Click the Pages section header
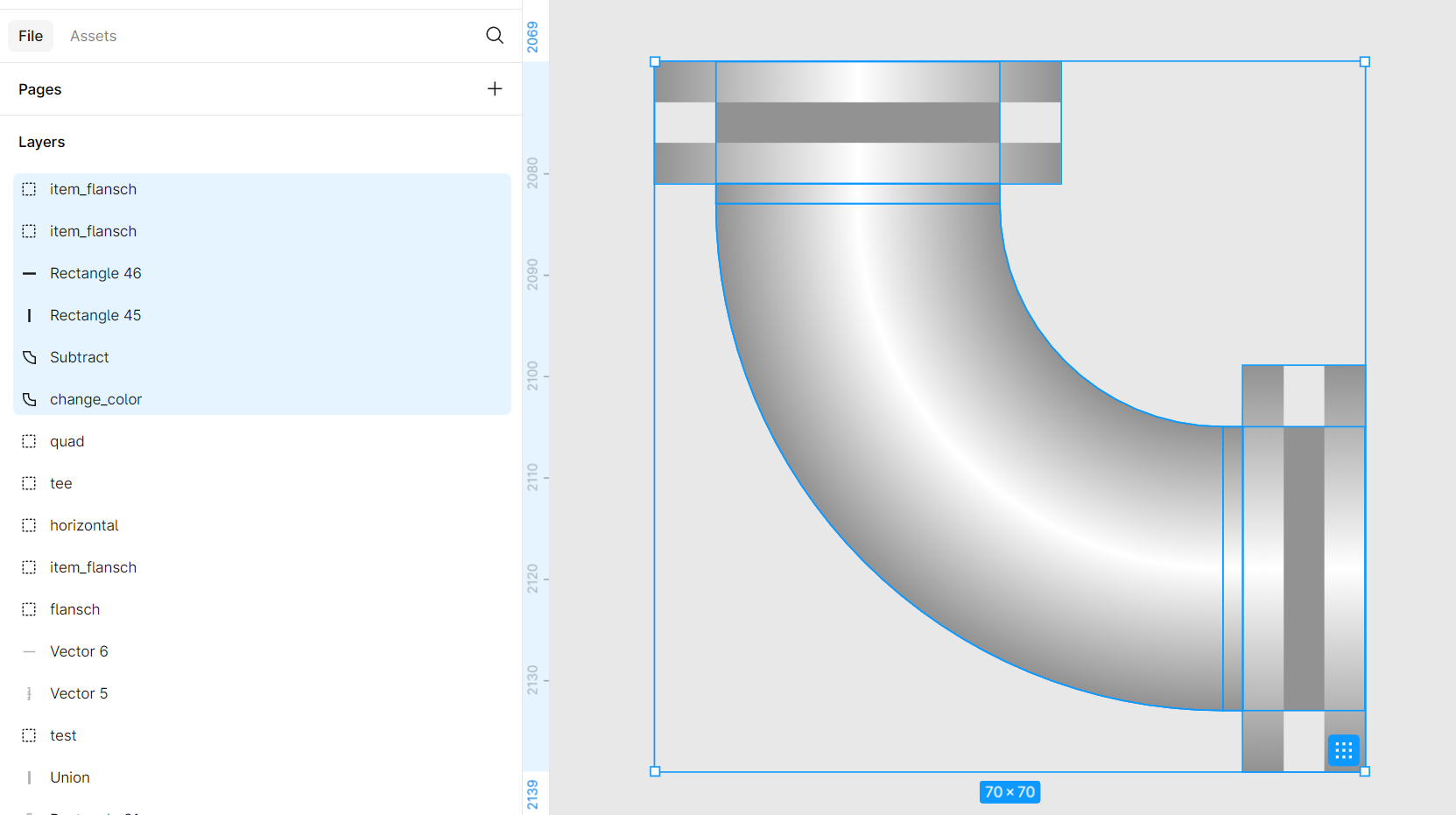Screen dimensions: 1456x815 (x=40, y=89)
